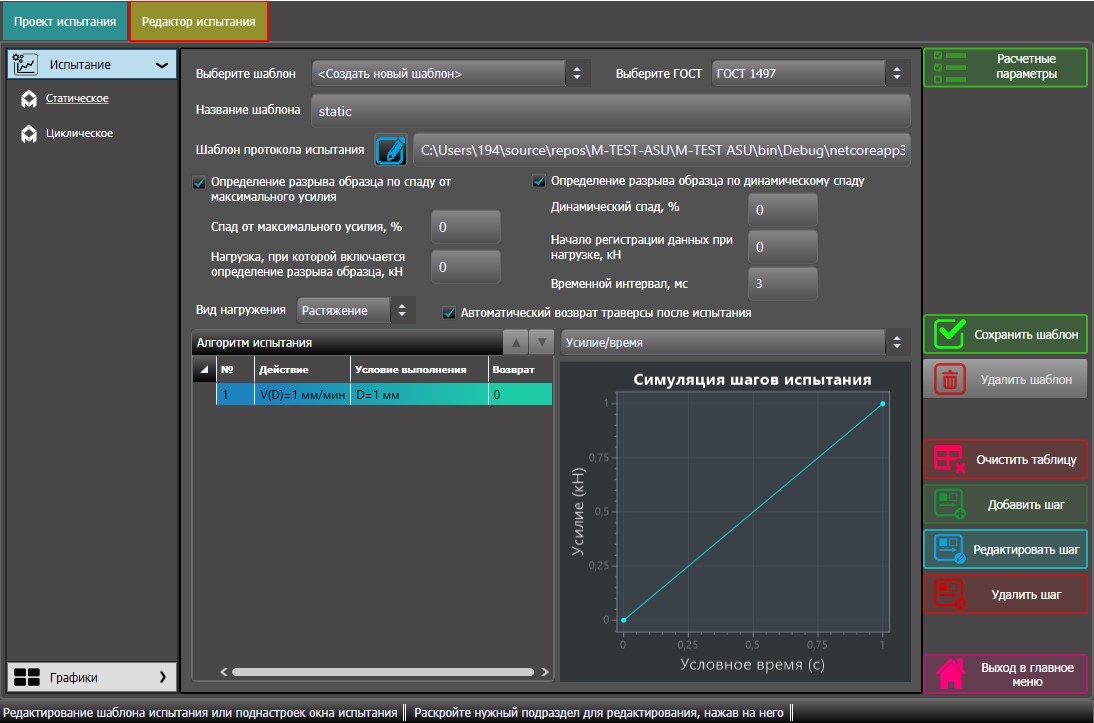Click Начало регистрации данных load field

point(782,247)
